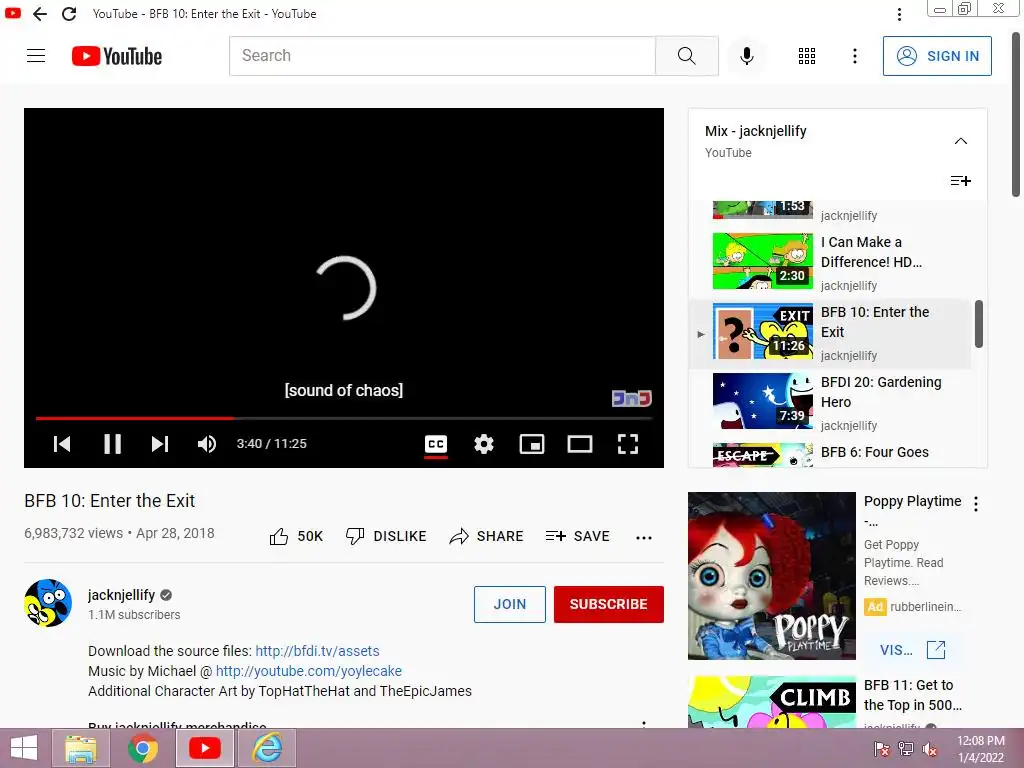The width and height of the screenshot is (1024, 768).
Task: Subscribe to jacknjellify
Action: pos(609,604)
